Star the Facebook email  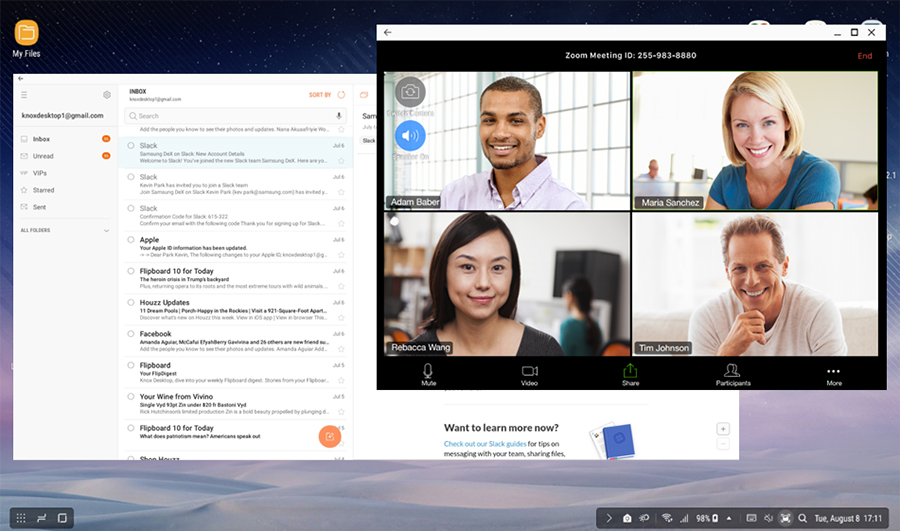point(341,349)
